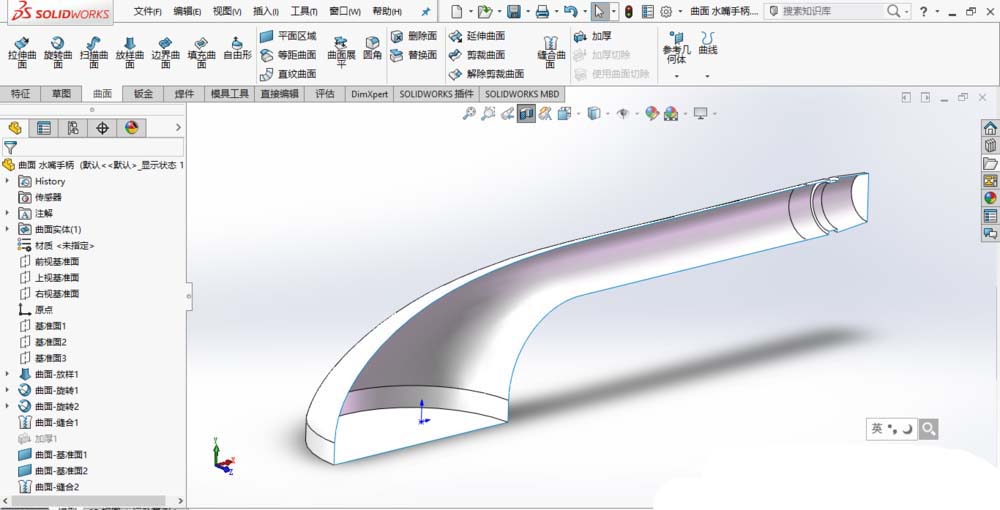Expand the 曲面-放样1 feature

click(8, 374)
